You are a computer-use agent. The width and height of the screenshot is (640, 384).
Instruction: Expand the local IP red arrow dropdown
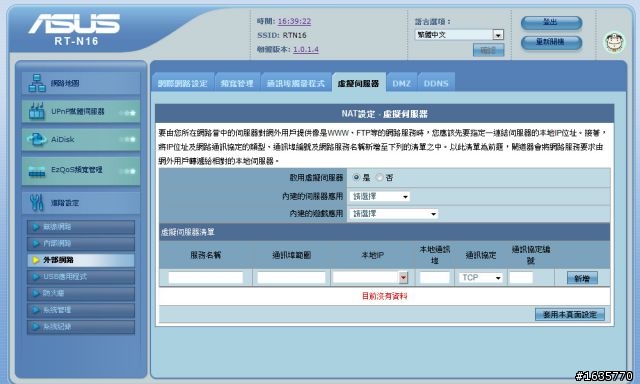coord(403,277)
